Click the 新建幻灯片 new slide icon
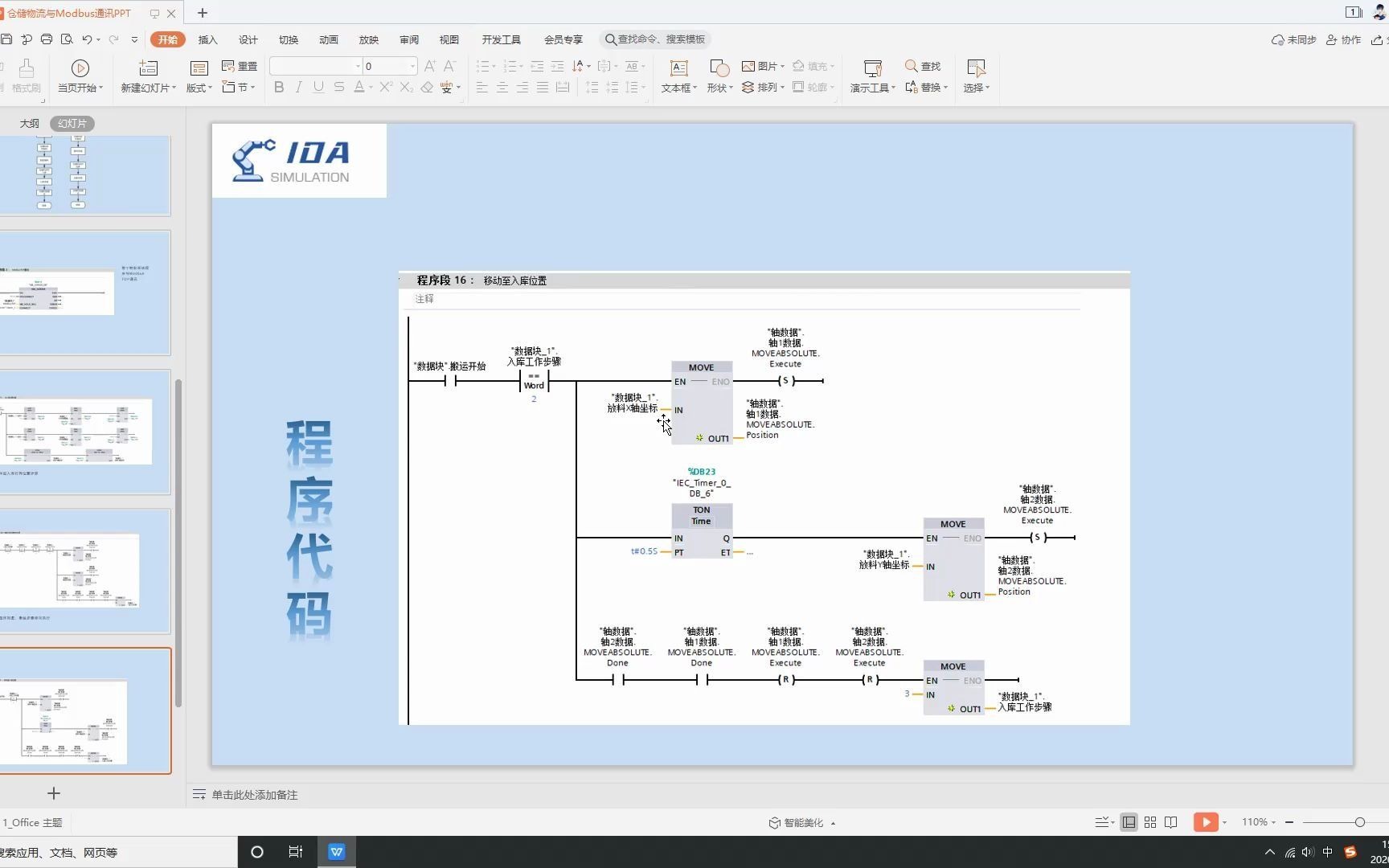1389x868 pixels. (149, 68)
